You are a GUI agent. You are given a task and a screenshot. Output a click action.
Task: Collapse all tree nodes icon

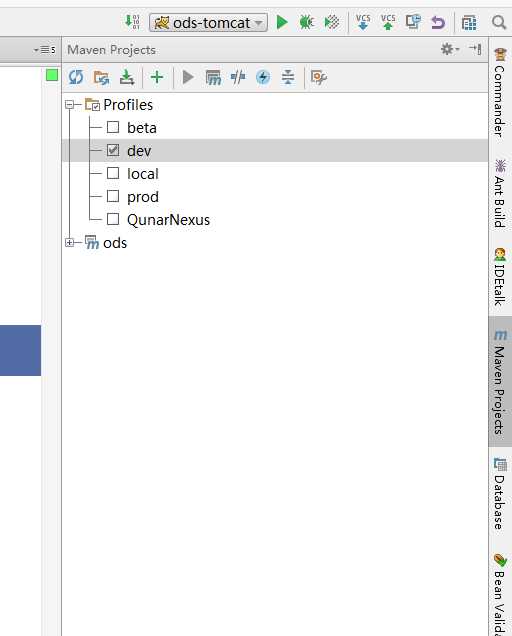tap(288, 77)
